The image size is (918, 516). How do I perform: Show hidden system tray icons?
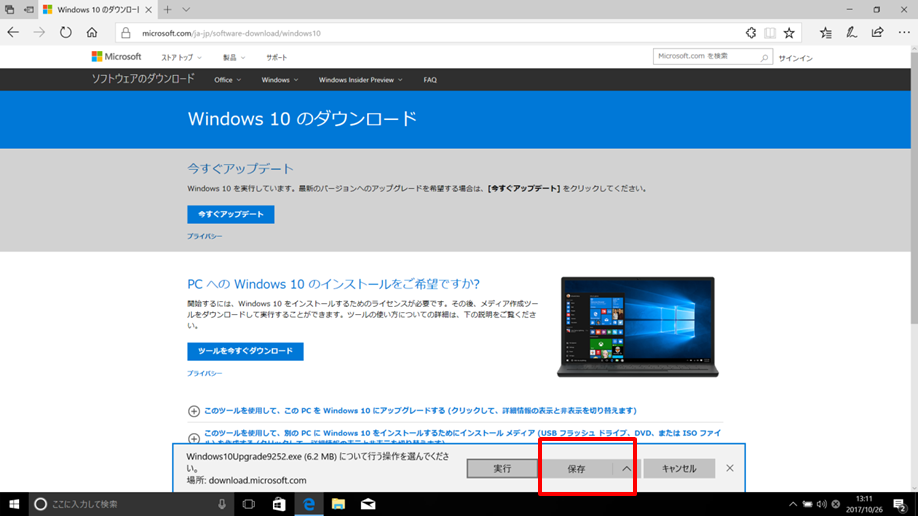click(793, 504)
